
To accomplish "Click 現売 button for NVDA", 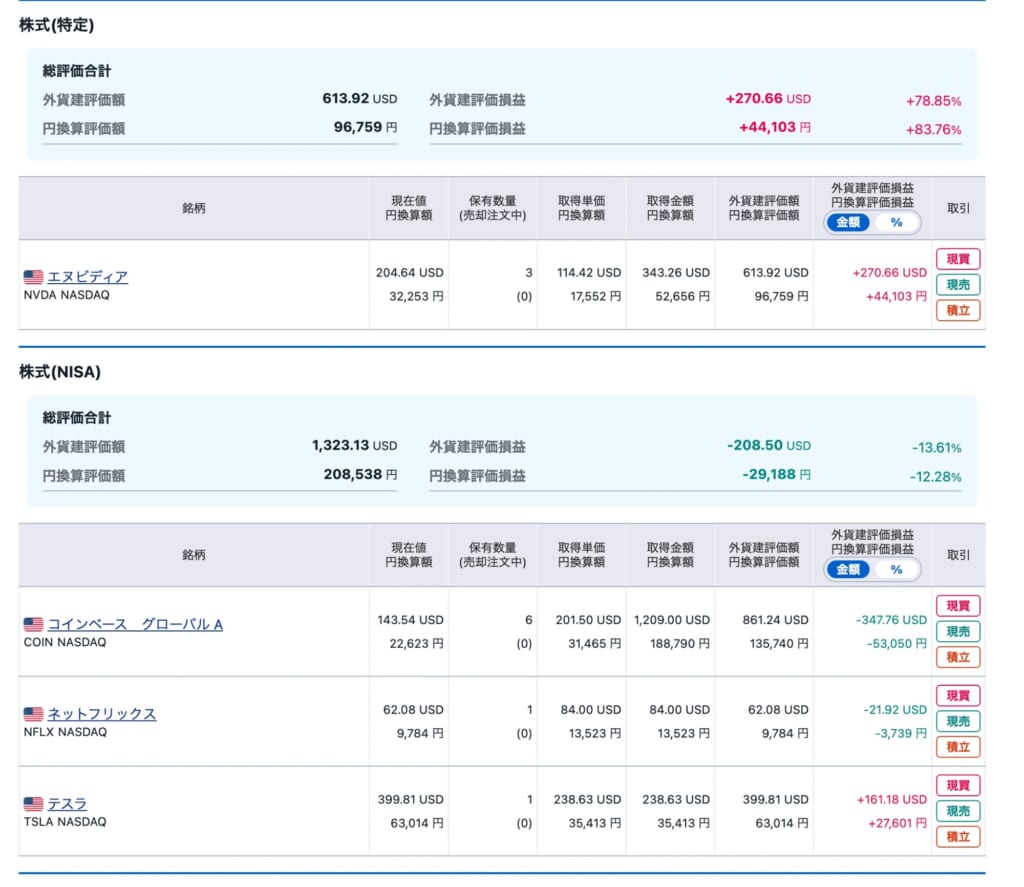I will pos(958,285).
